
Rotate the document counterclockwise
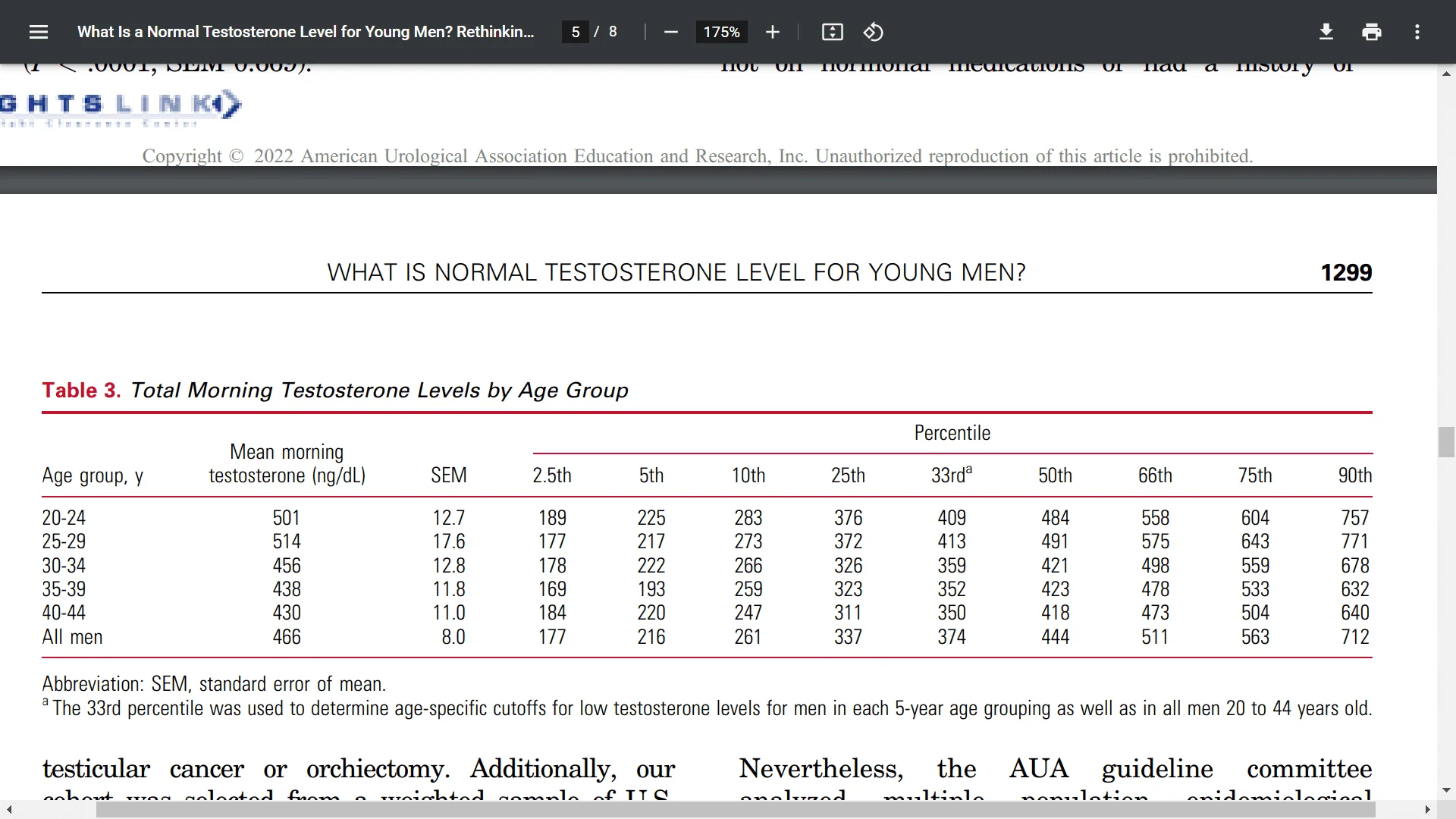click(x=873, y=32)
